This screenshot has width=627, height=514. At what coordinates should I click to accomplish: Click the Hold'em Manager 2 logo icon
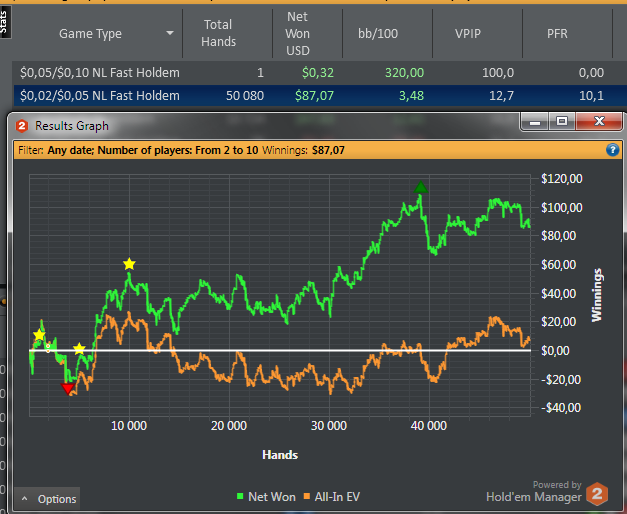point(596,493)
